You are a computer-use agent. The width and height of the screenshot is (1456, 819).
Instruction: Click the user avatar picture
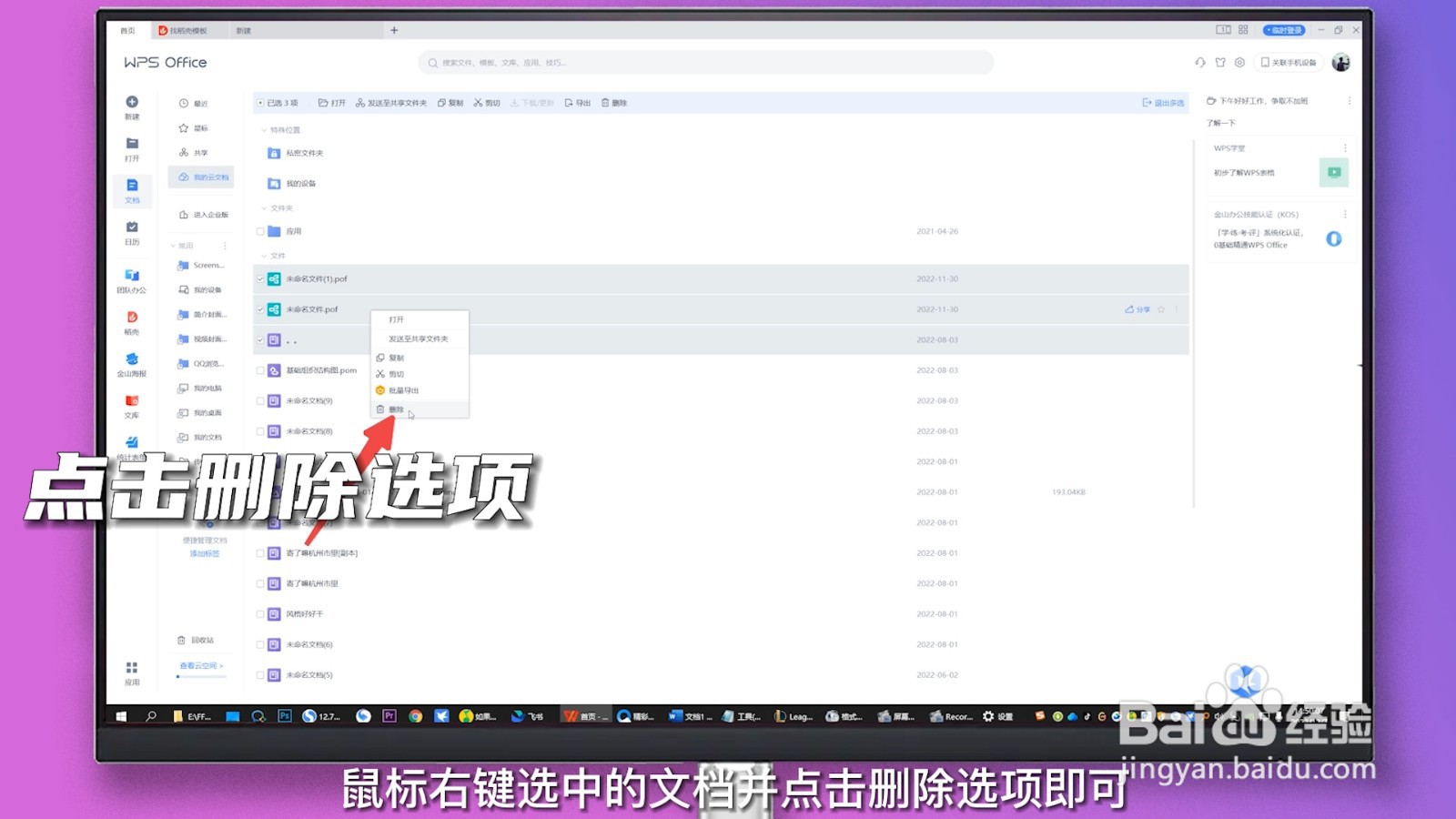pyautogui.click(x=1340, y=62)
